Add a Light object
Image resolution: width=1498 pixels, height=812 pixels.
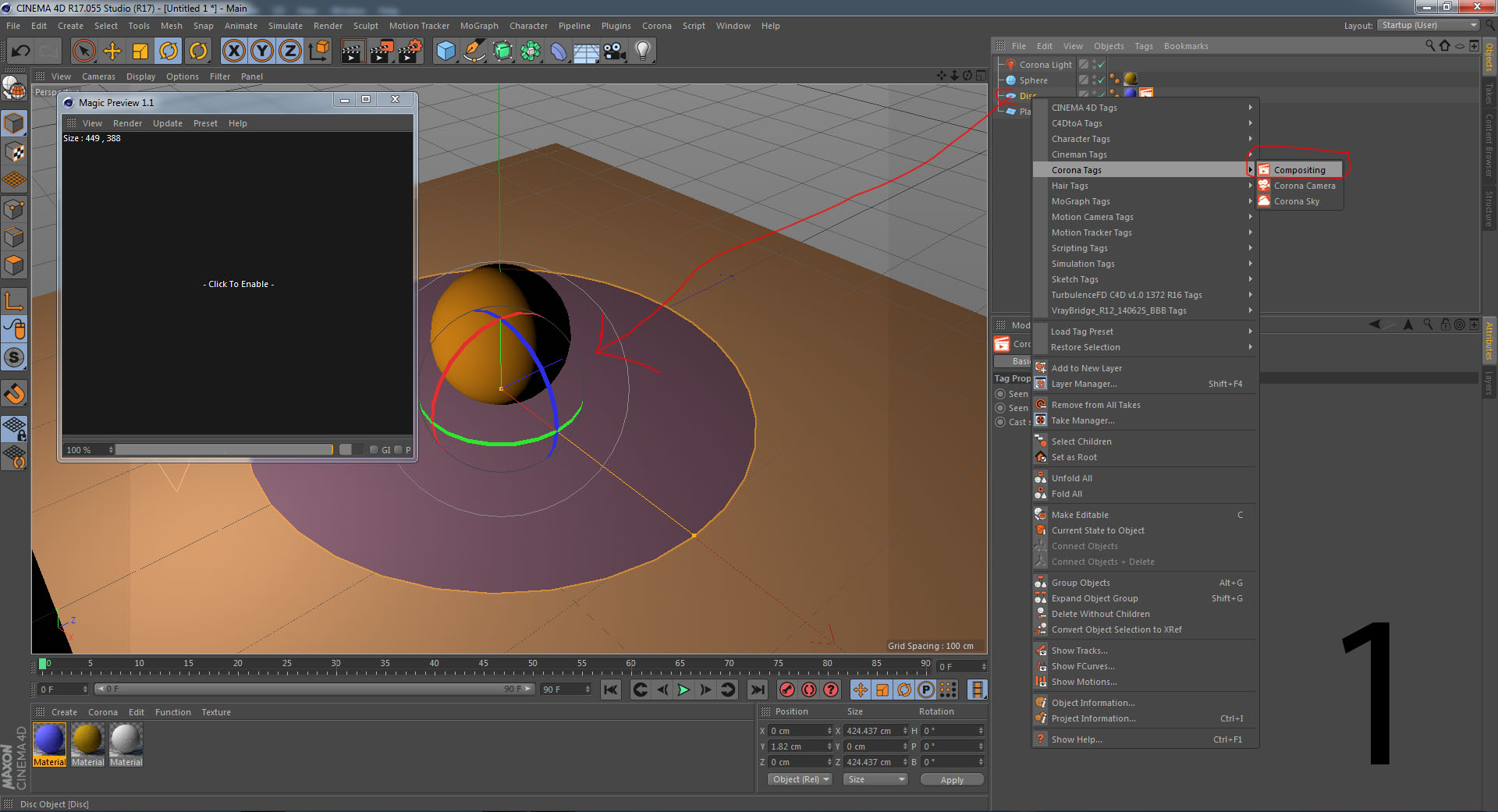tap(642, 51)
